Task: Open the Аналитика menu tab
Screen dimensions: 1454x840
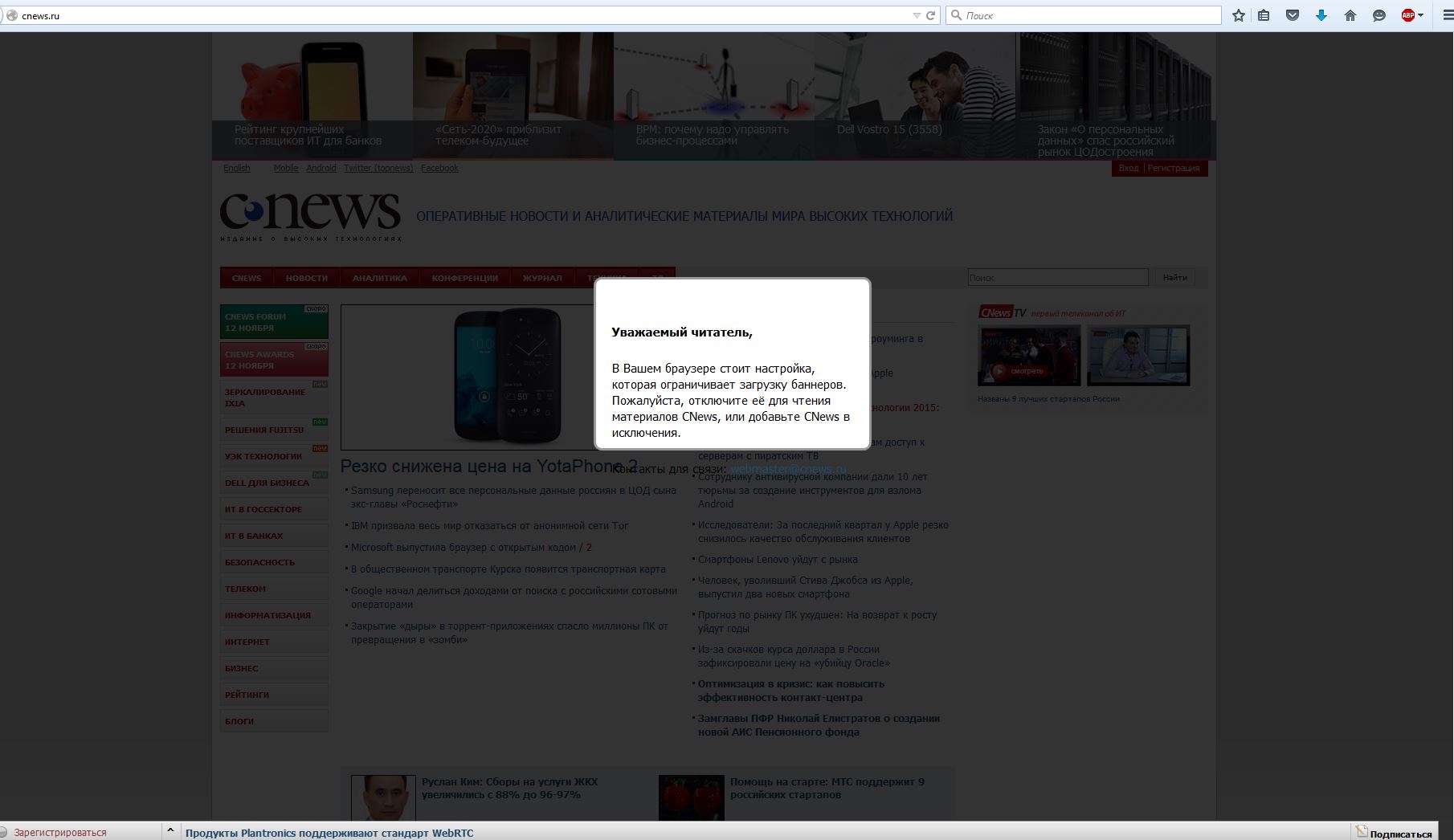Action: tap(379, 278)
